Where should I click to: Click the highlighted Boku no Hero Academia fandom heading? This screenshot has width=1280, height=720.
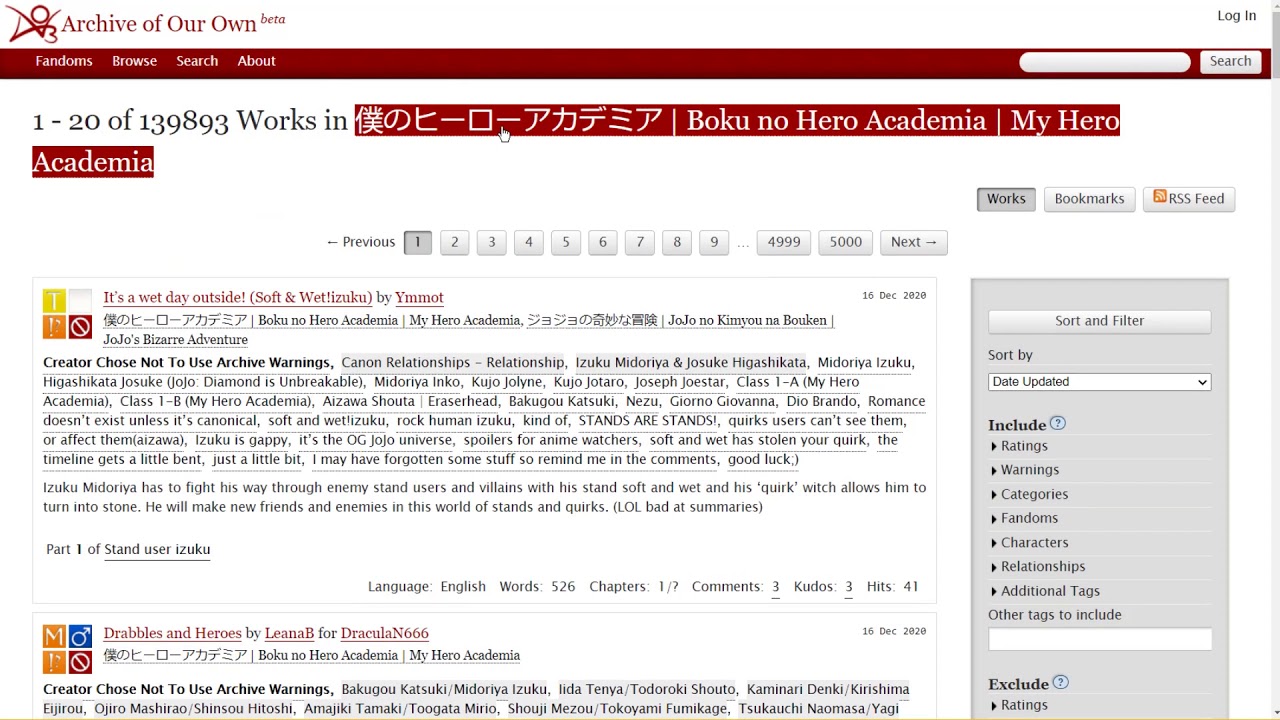click(576, 141)
